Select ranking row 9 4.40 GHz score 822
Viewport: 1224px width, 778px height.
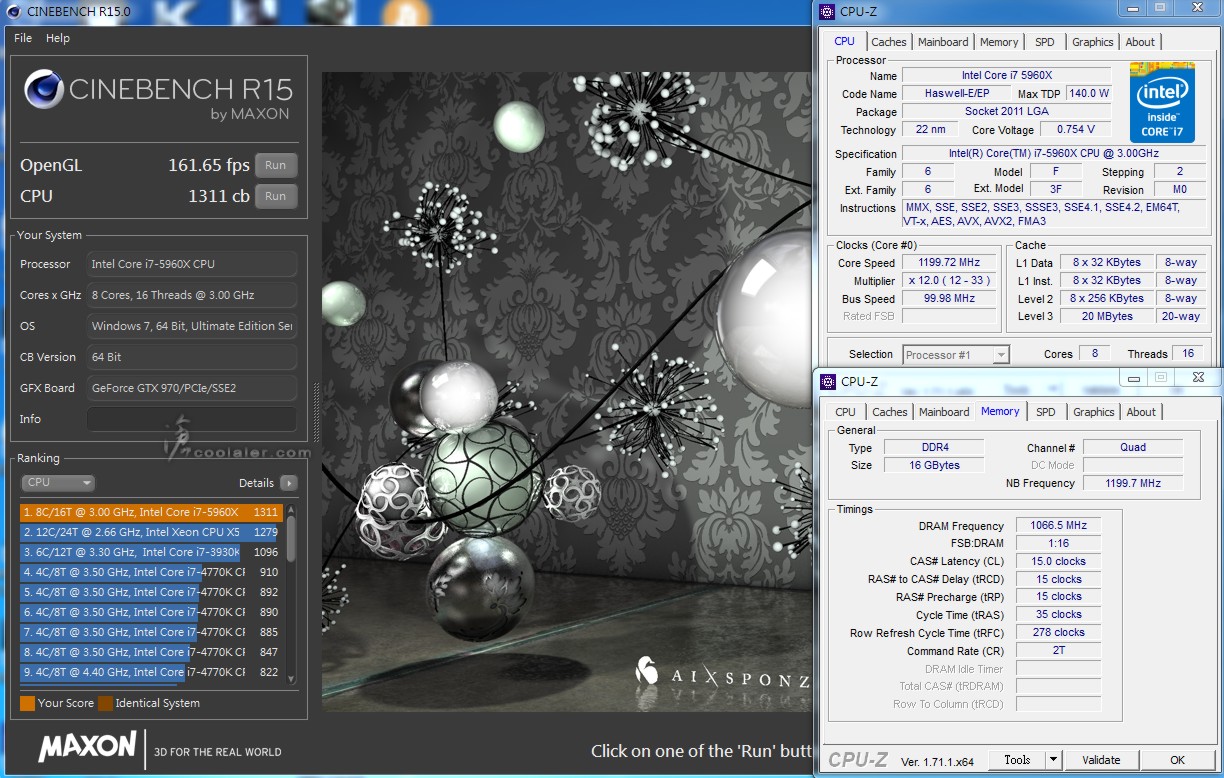152,672
